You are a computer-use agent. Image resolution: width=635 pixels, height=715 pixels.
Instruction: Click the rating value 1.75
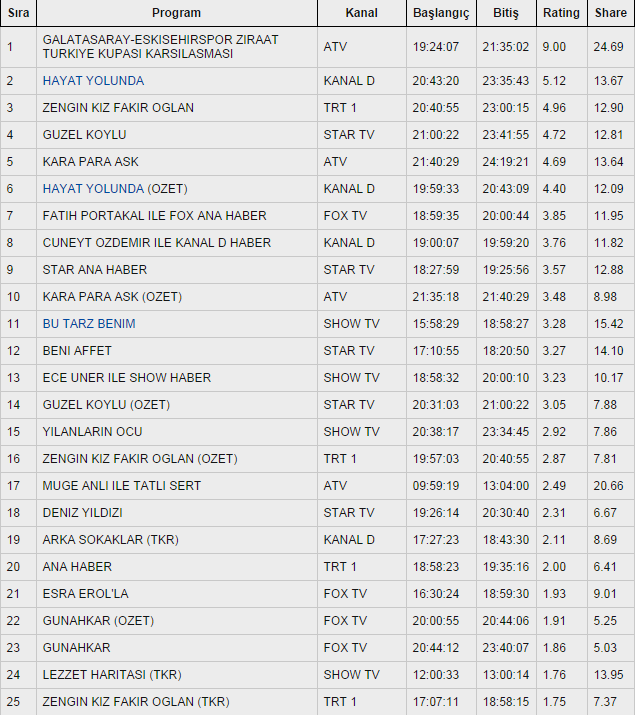pos(554,702)
